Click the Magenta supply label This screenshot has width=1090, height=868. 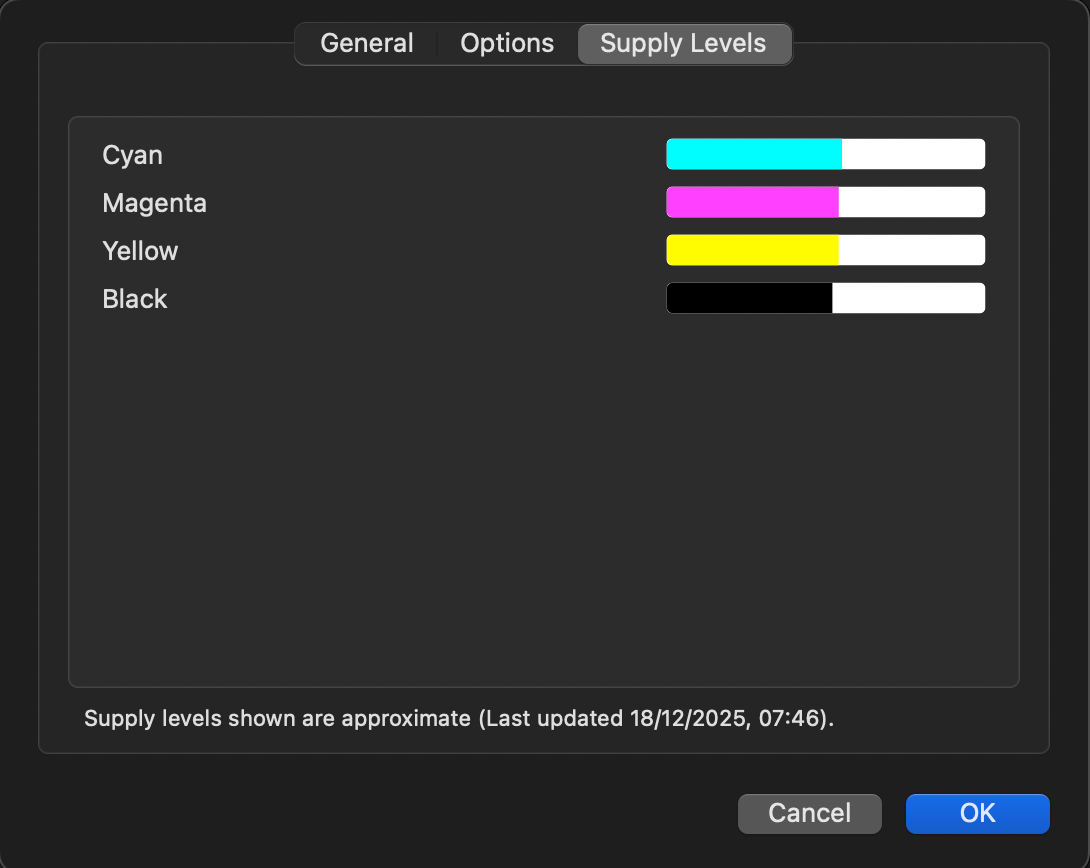pyautogui.click(x=154, y=203)
